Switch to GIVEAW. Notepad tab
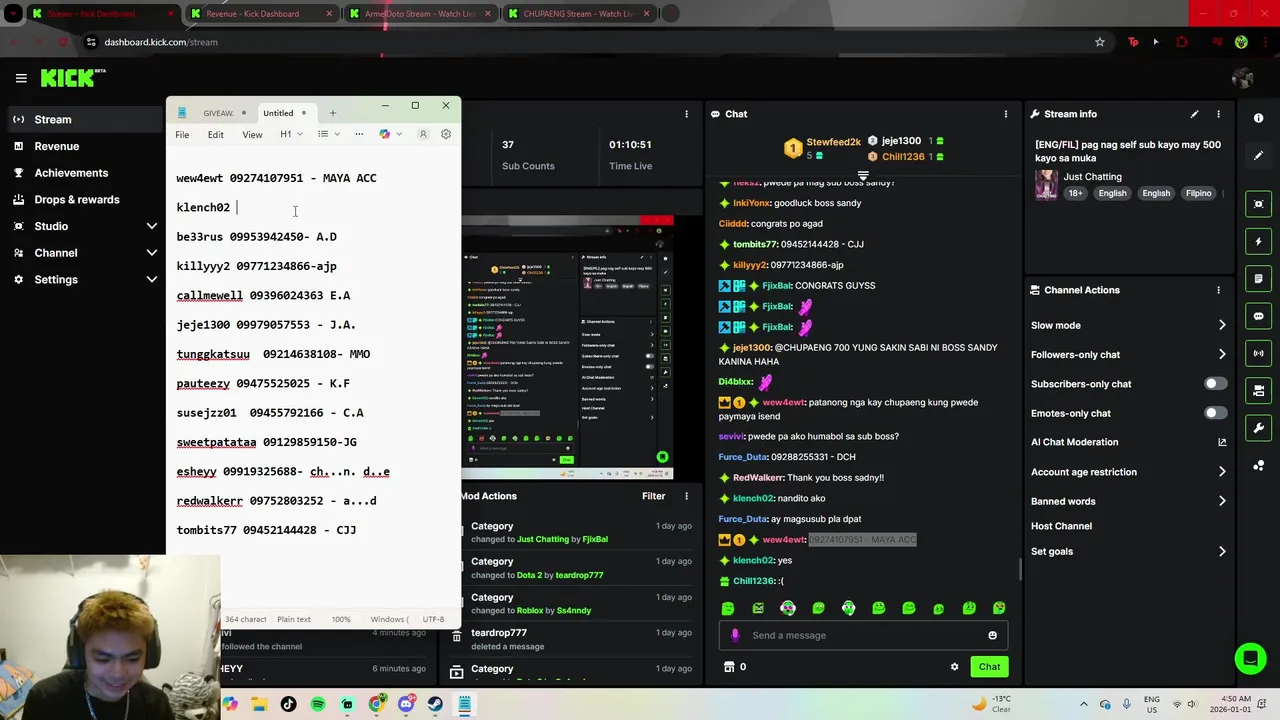The width and height of the screenshot is (1280, 720). (218, 113)
